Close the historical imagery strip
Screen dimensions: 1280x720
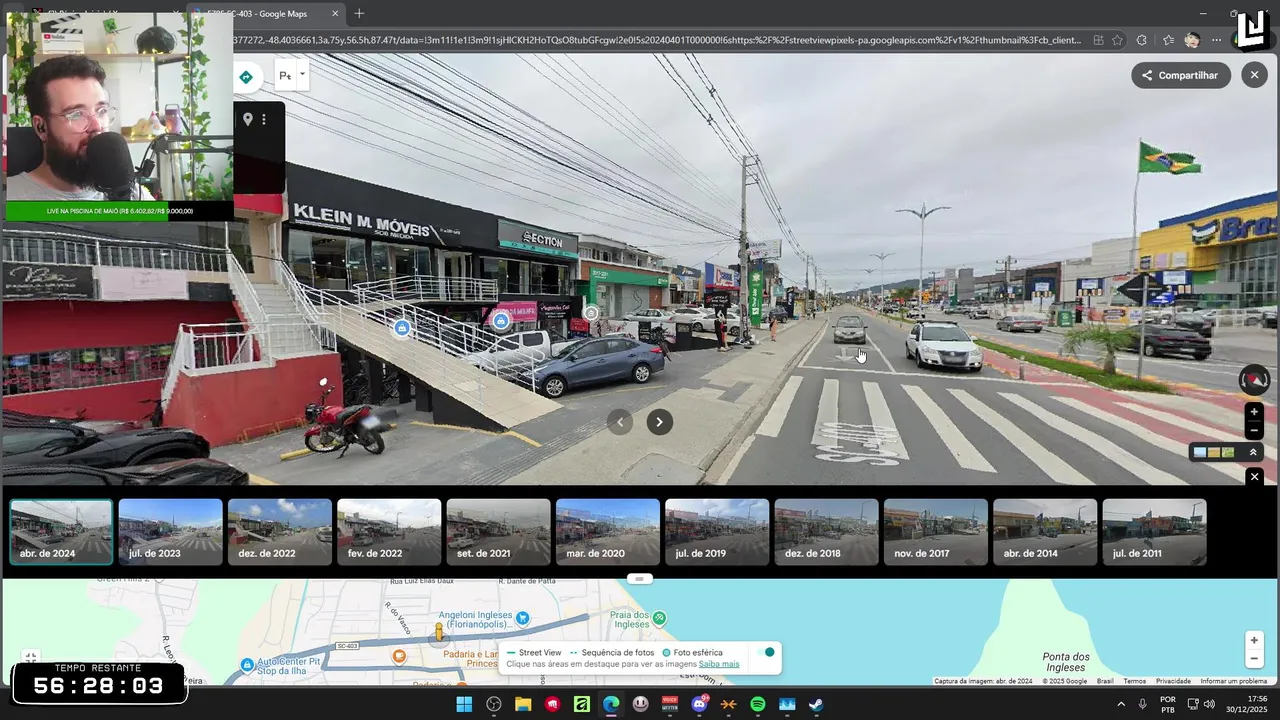[1254, 477]
